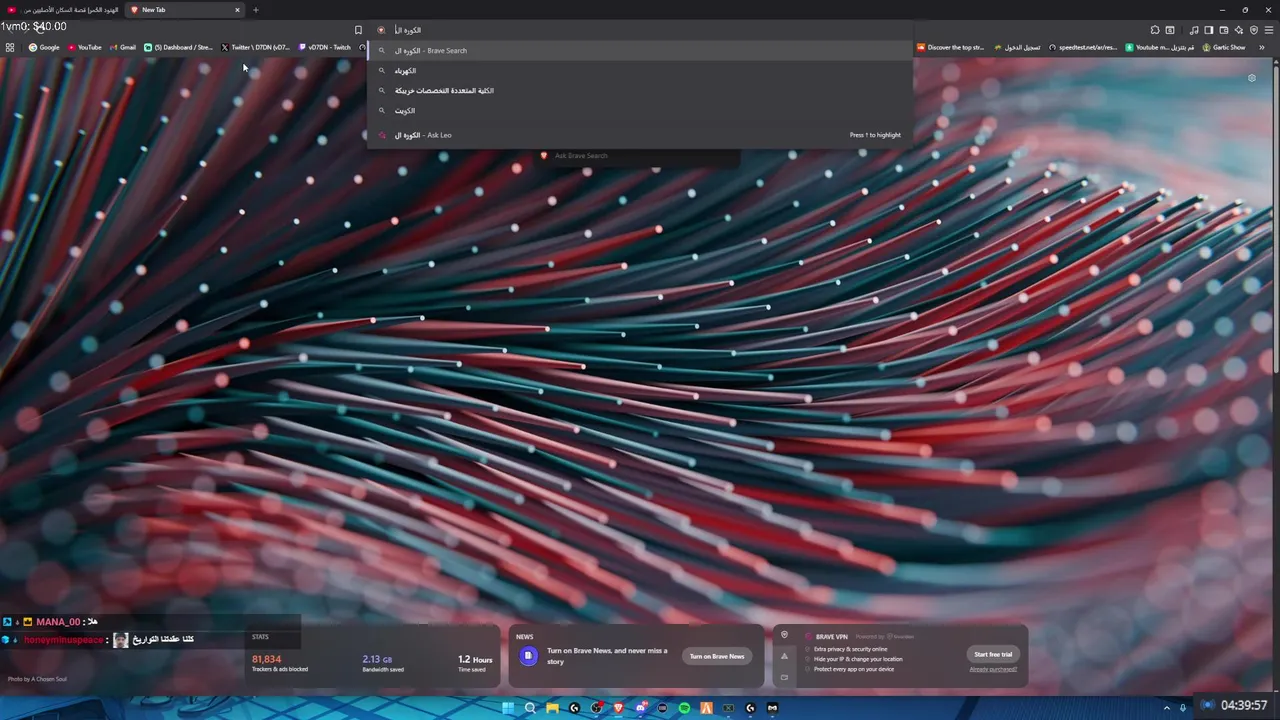The image size is (1280, 720).
Task: Open Windows Start menu
Action: [508, 708]
